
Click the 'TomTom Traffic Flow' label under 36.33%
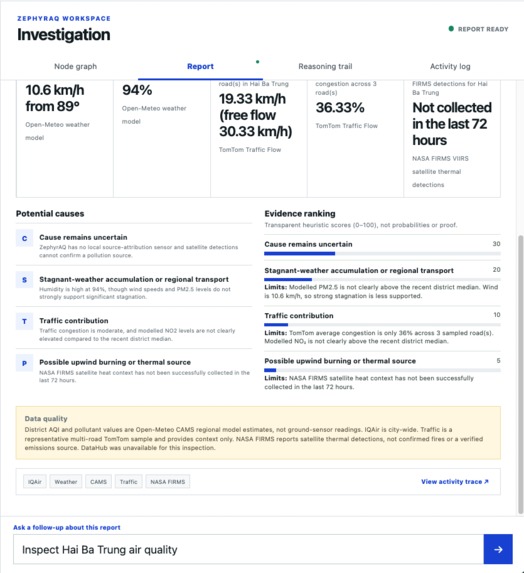[x=346, y=126]
